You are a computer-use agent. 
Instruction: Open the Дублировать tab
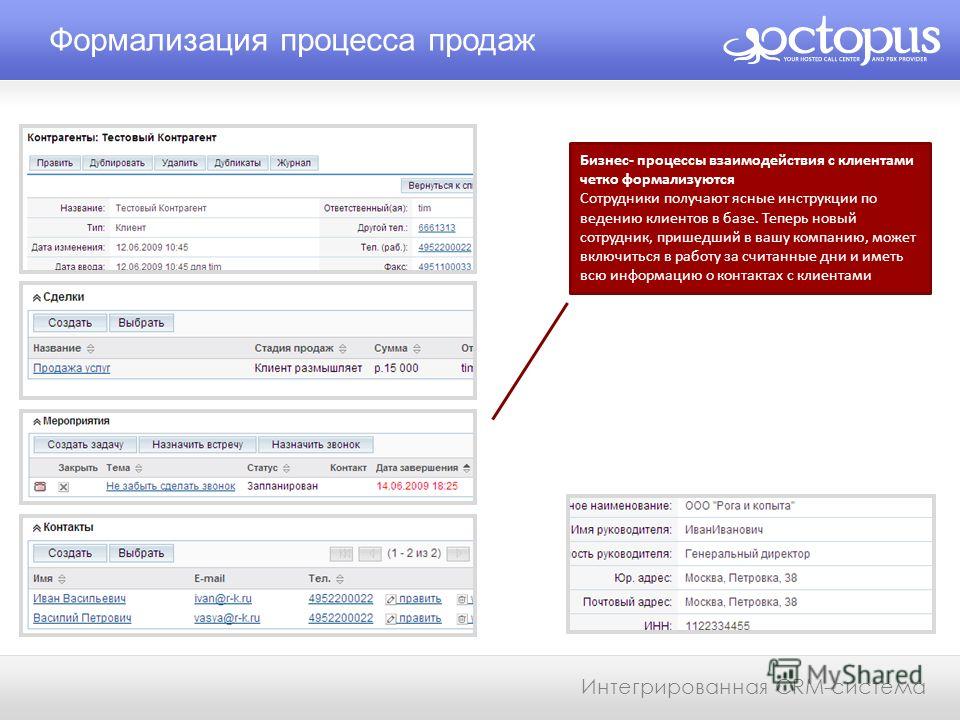click(x=117, y=163)
